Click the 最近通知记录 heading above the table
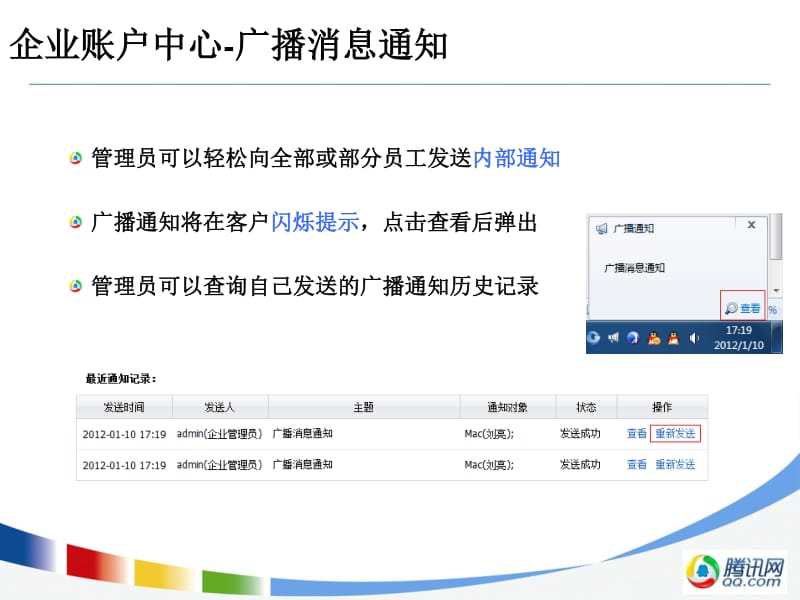 coord(121,379)
